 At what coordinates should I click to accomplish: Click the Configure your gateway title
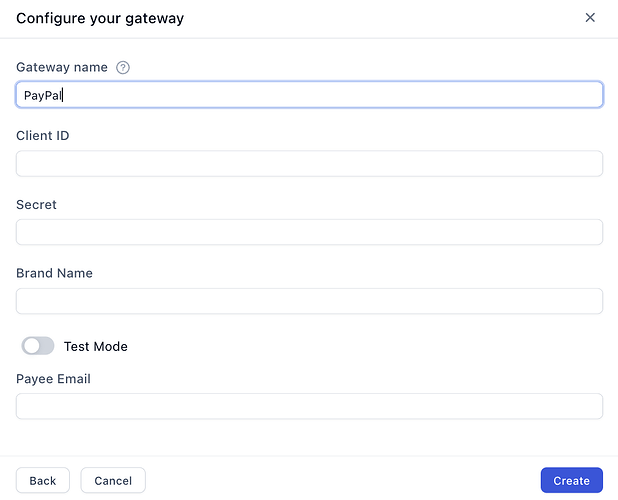100,18
